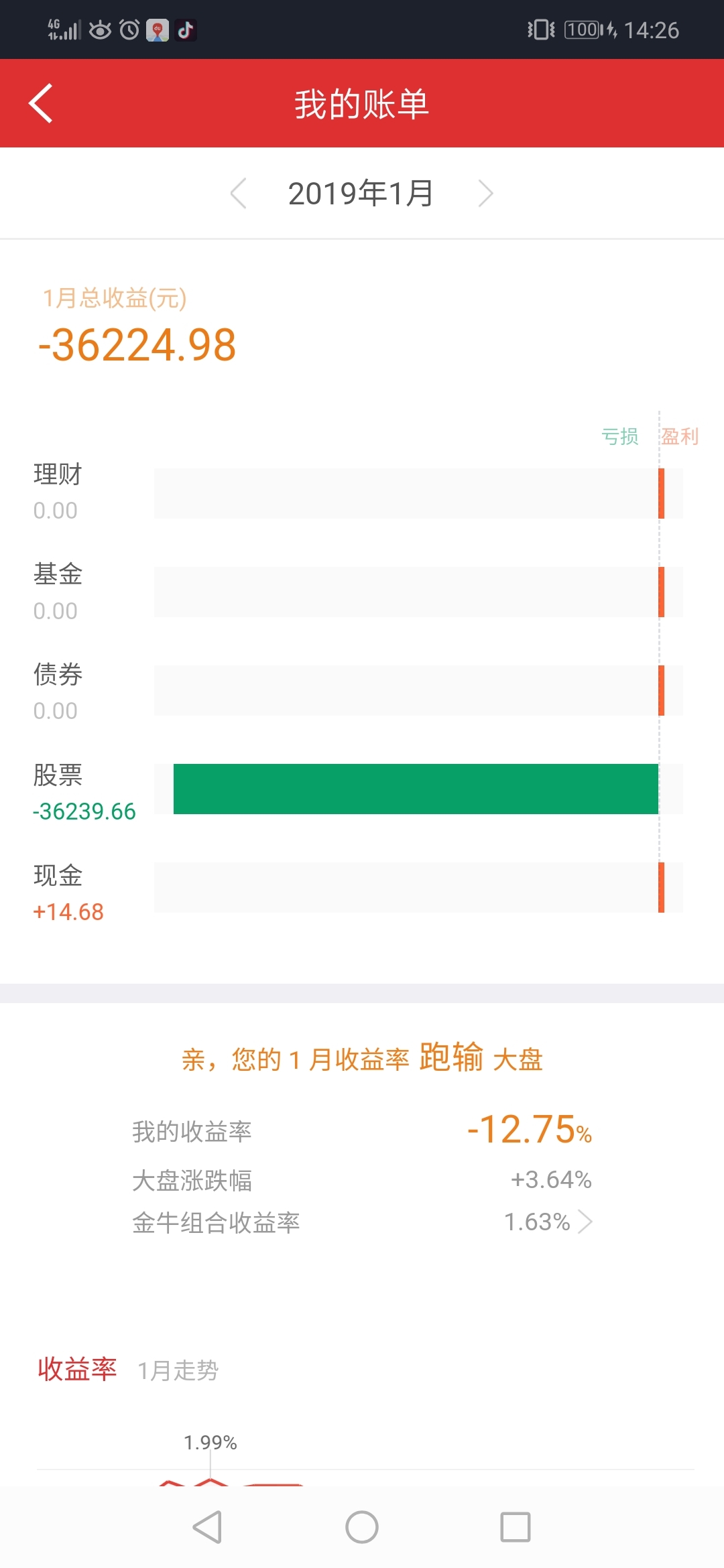
Task: Tap the 1.63% 金牛组合 value link
Action: 537,1222
